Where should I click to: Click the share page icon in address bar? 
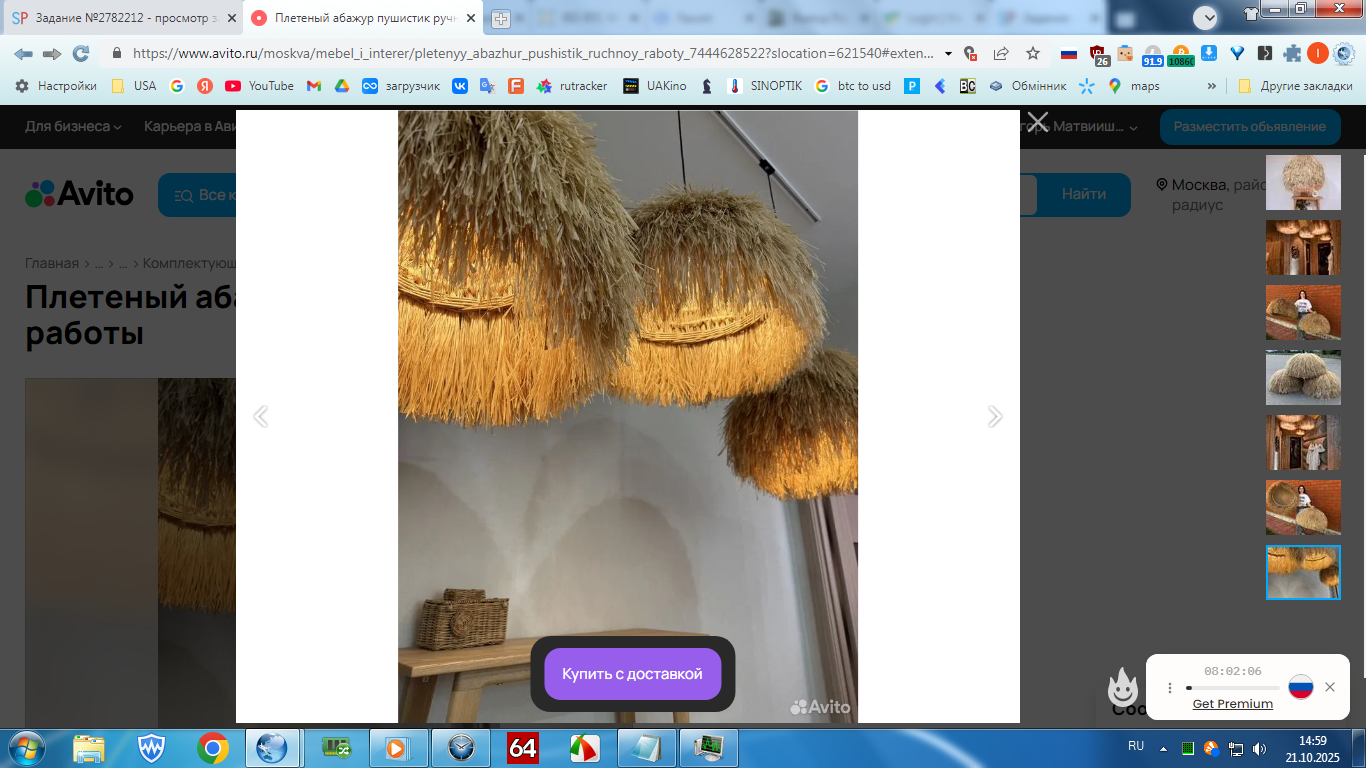pos(1001,54)
